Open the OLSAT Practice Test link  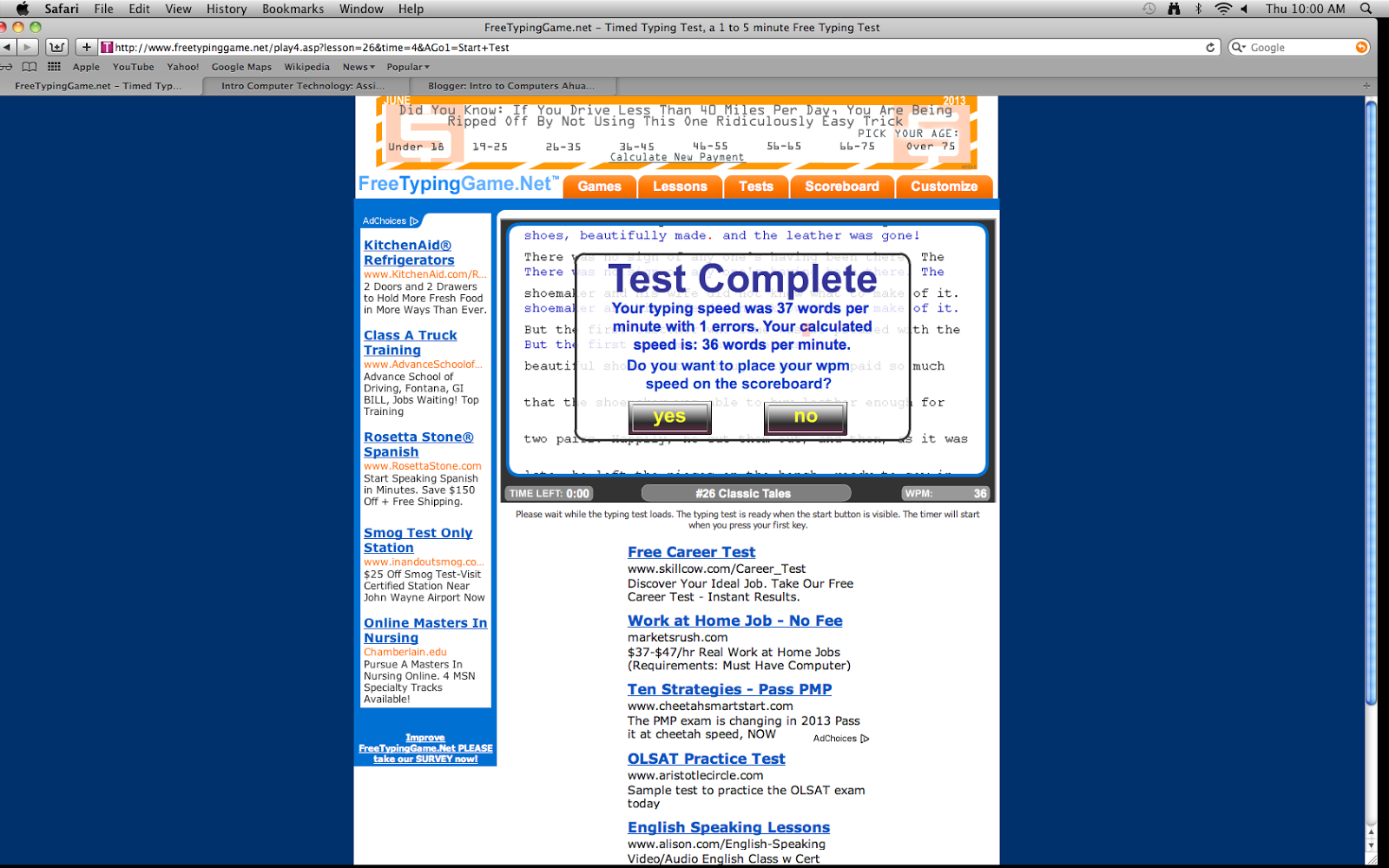(706, 759)
